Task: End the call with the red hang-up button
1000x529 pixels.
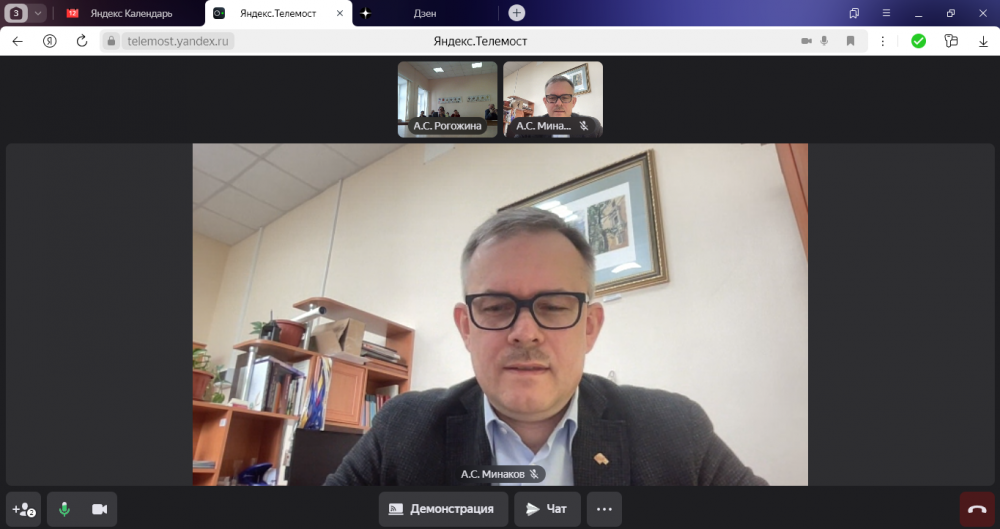Action: (x=977, y=509)
